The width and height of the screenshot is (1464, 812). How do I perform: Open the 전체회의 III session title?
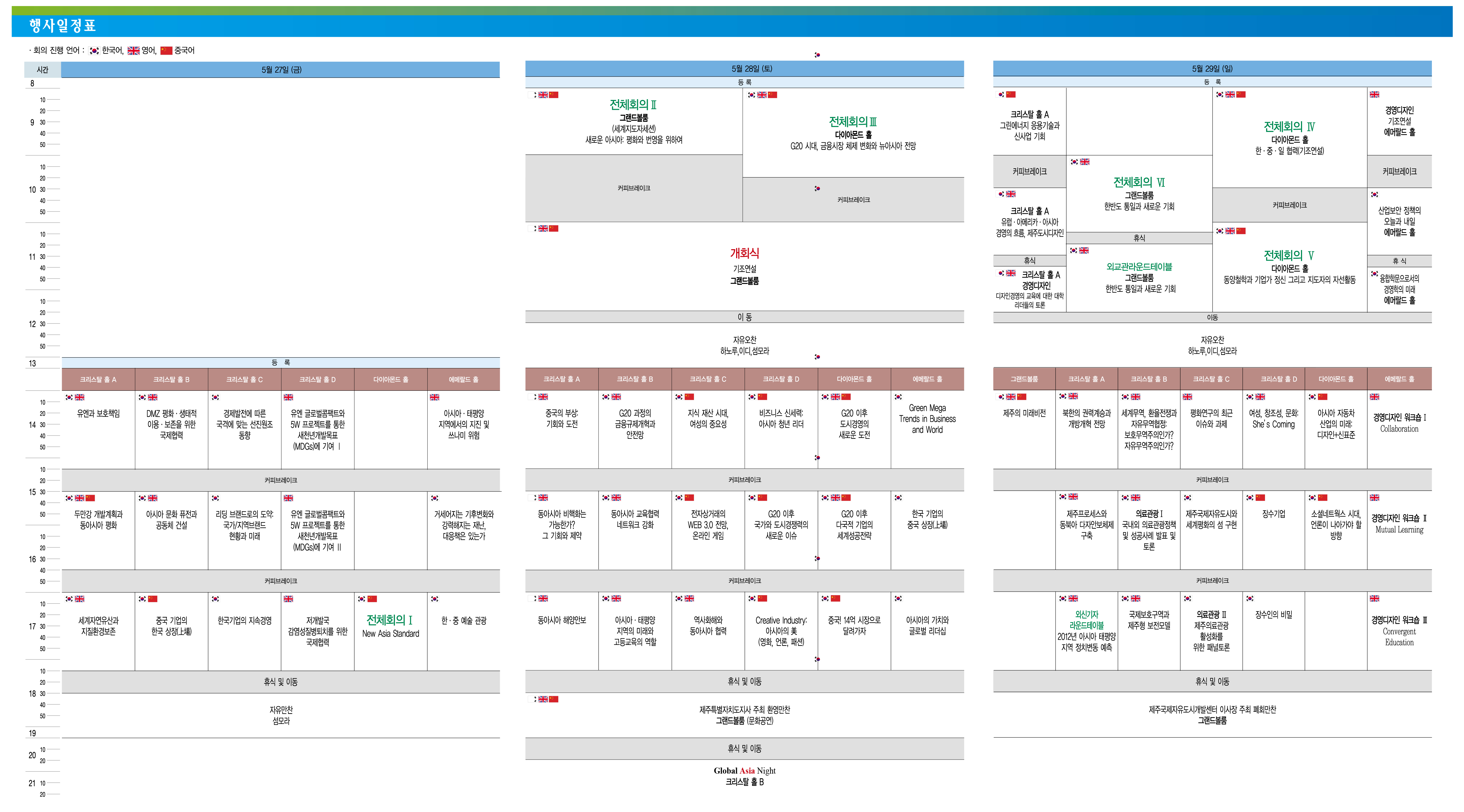pos(853,122)
